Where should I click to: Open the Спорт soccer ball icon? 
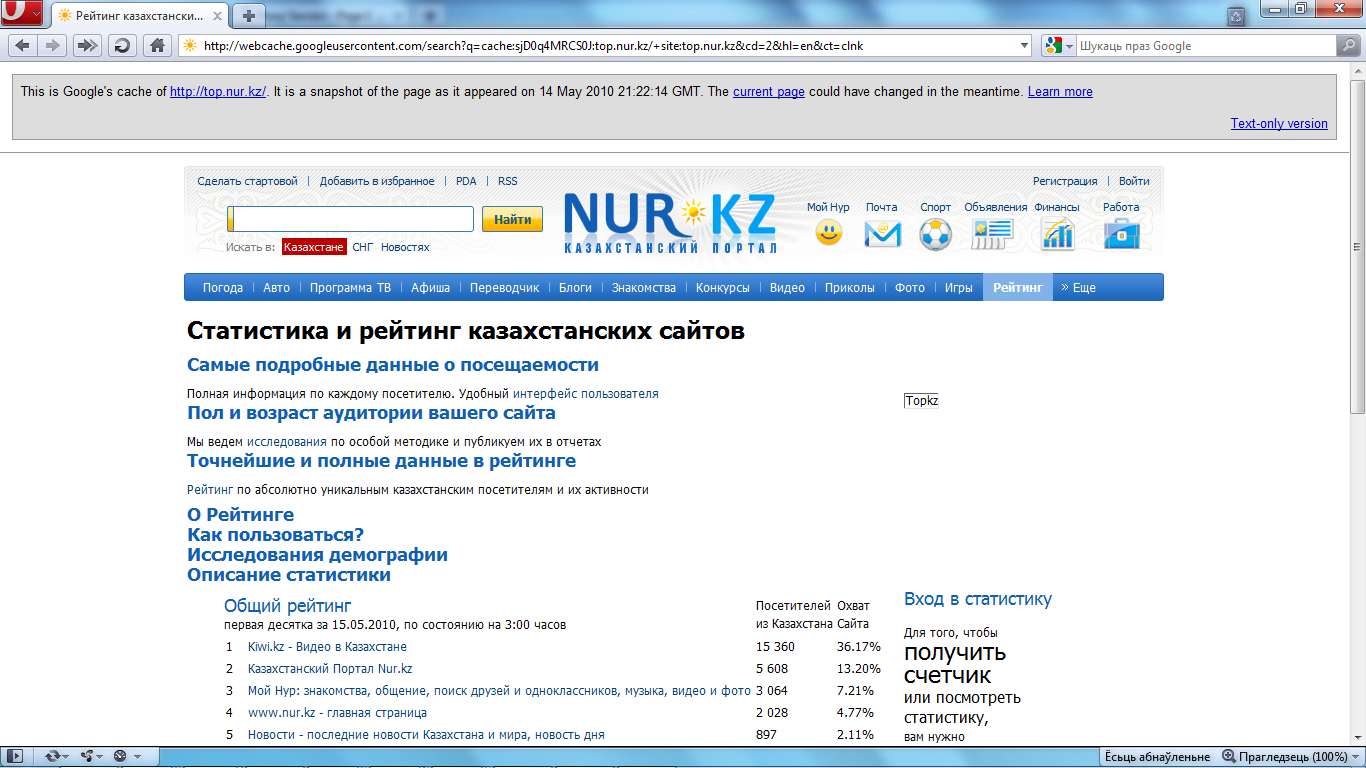936,234
